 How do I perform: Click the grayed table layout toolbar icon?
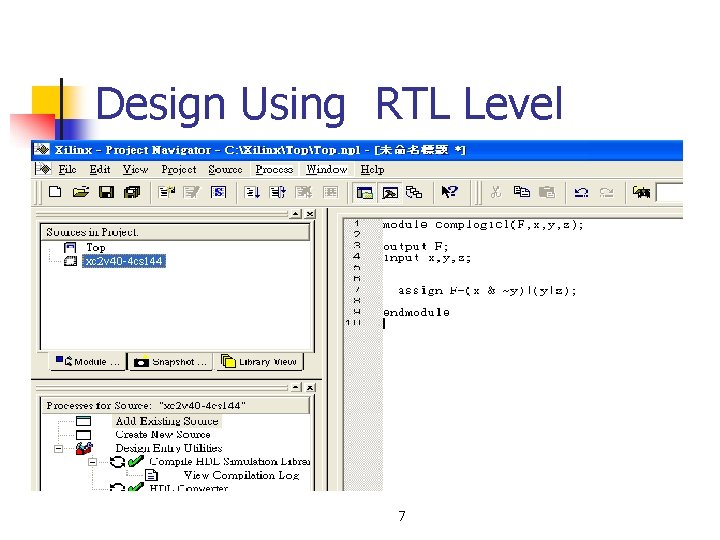(x=330, y=192)
